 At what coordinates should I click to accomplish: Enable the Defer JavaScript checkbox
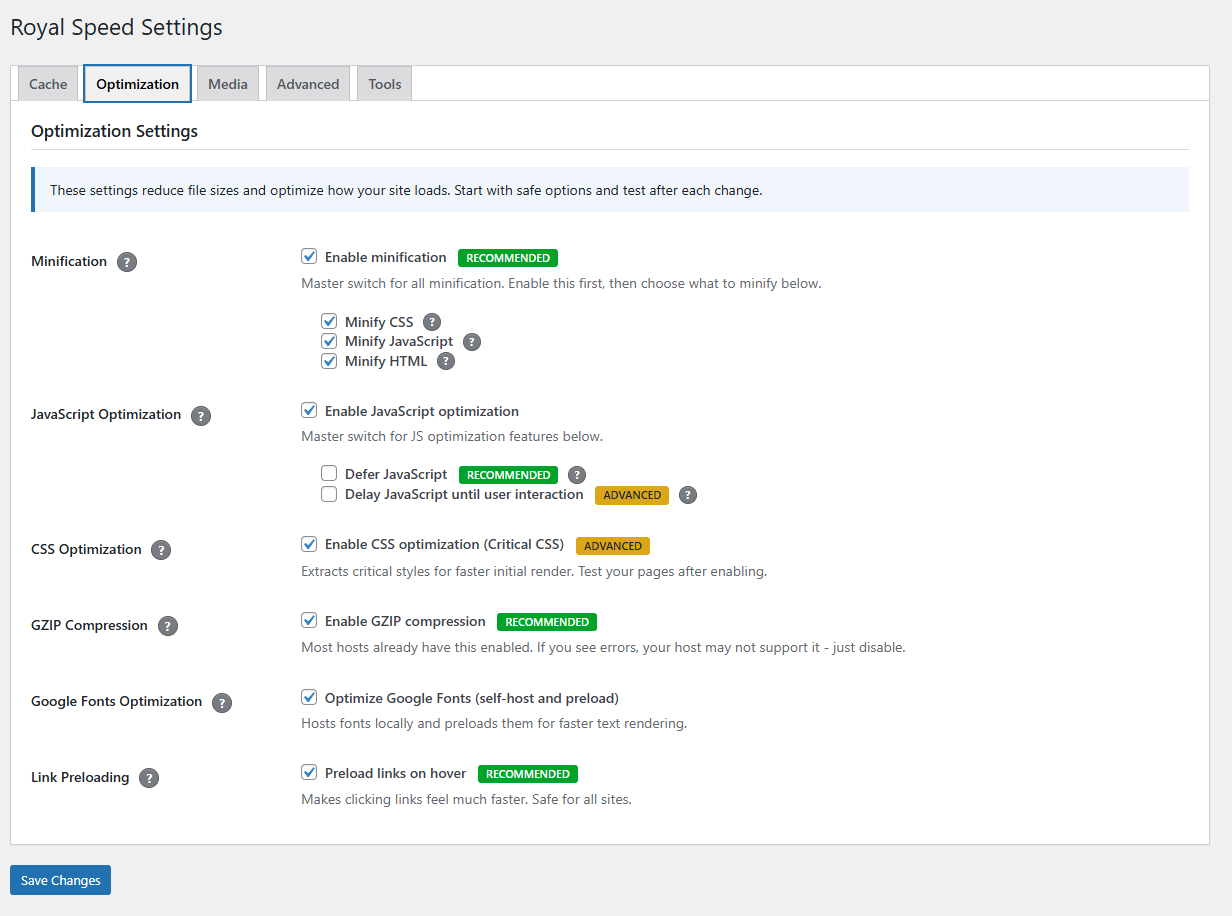[329, 473]
